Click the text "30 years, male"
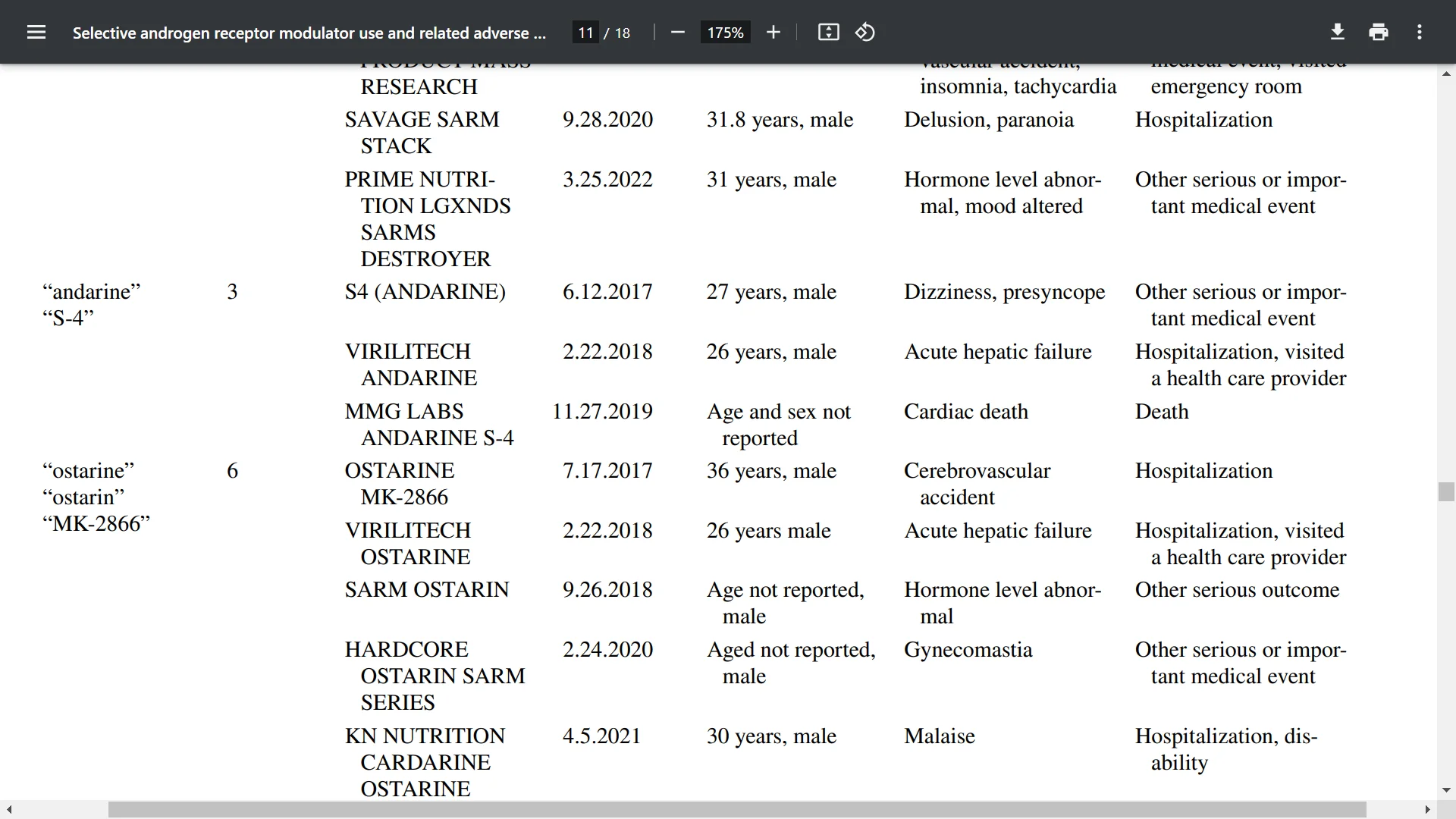Viewport: 1456px width, 819px height. click(x=771, y=736)
